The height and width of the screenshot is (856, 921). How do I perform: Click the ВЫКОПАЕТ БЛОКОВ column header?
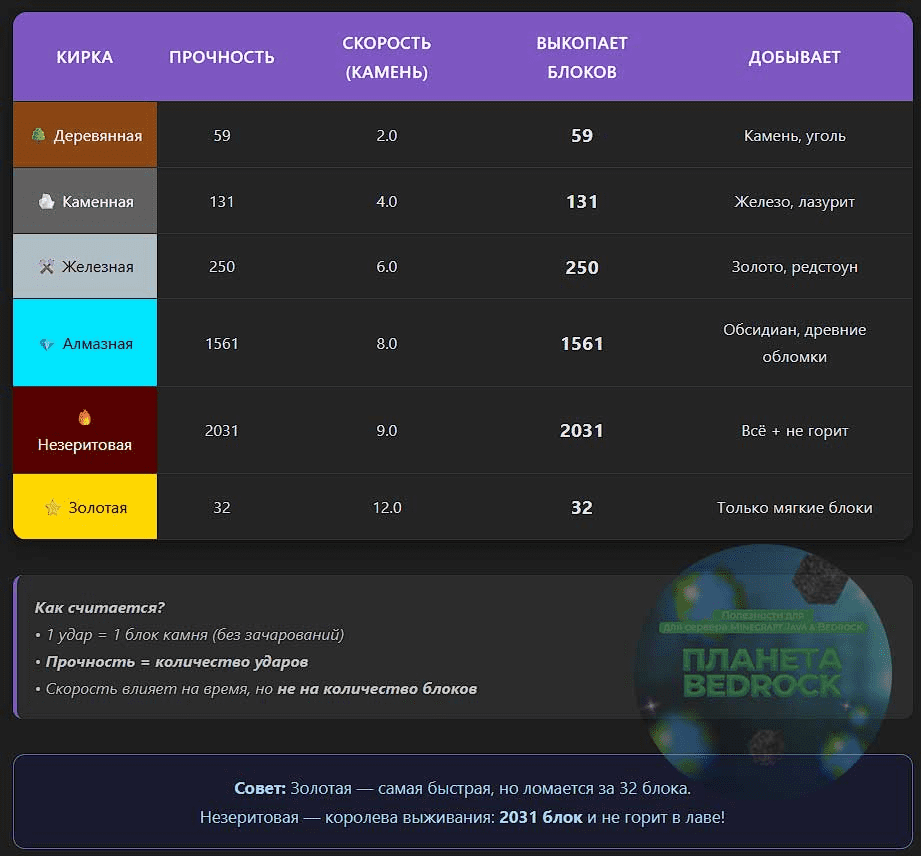(582, 57)
